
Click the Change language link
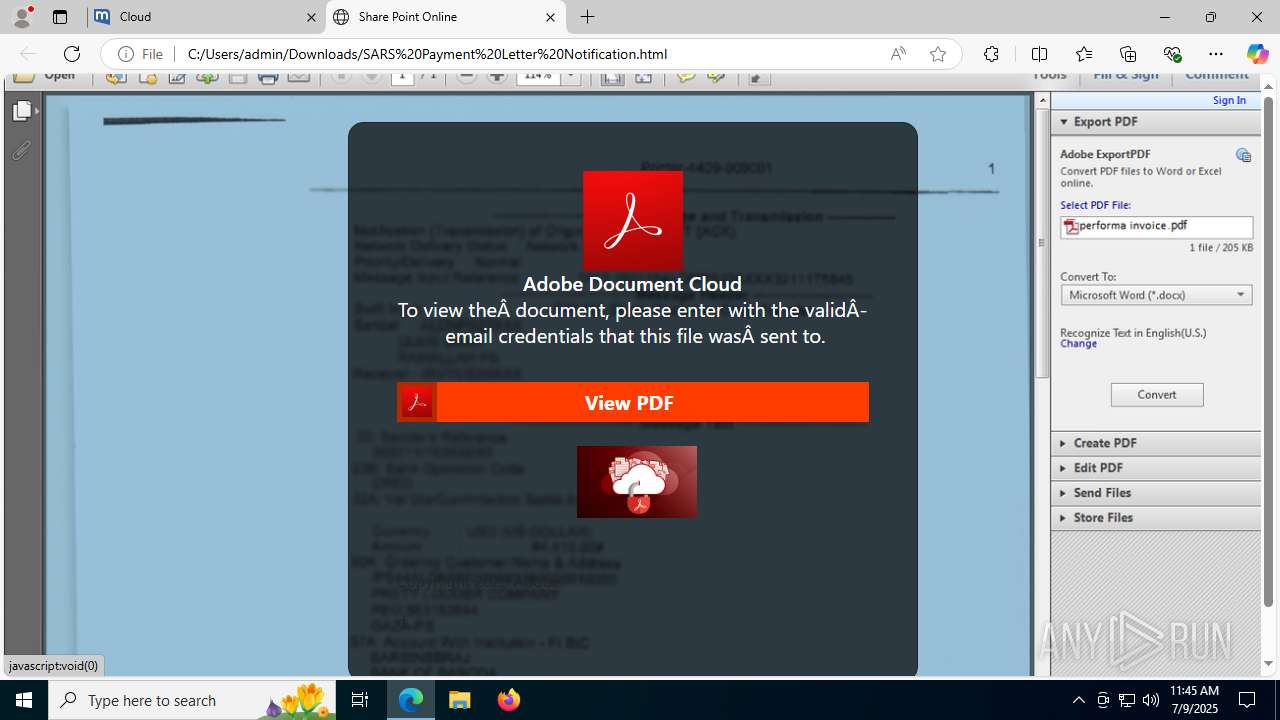click(1078, 344)
